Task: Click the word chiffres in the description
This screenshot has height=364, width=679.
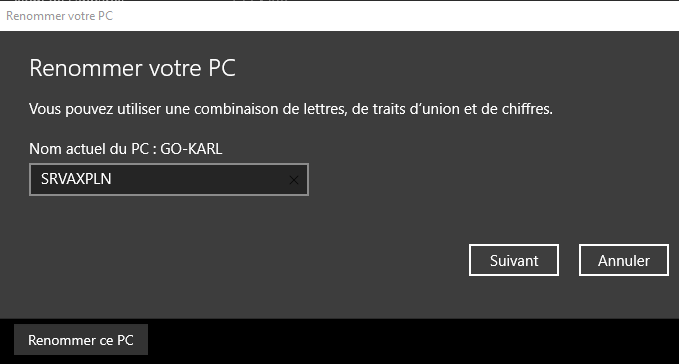Action: tap(527, 109)
